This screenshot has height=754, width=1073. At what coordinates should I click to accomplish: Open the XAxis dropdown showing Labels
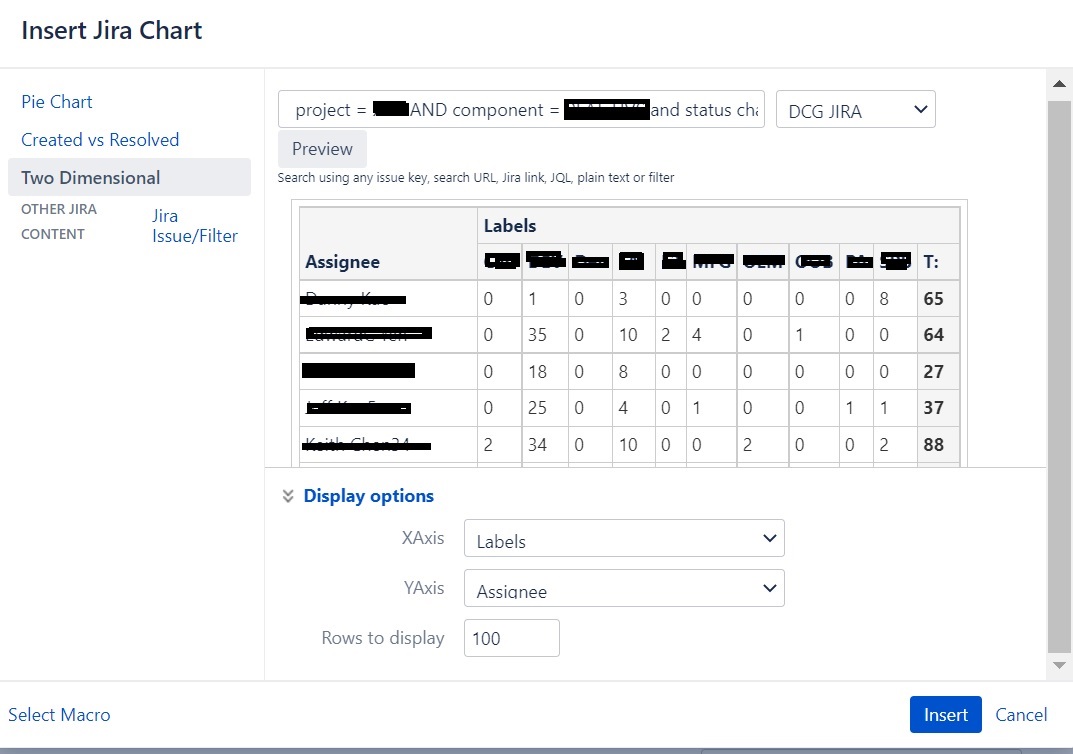pos(624,538)
